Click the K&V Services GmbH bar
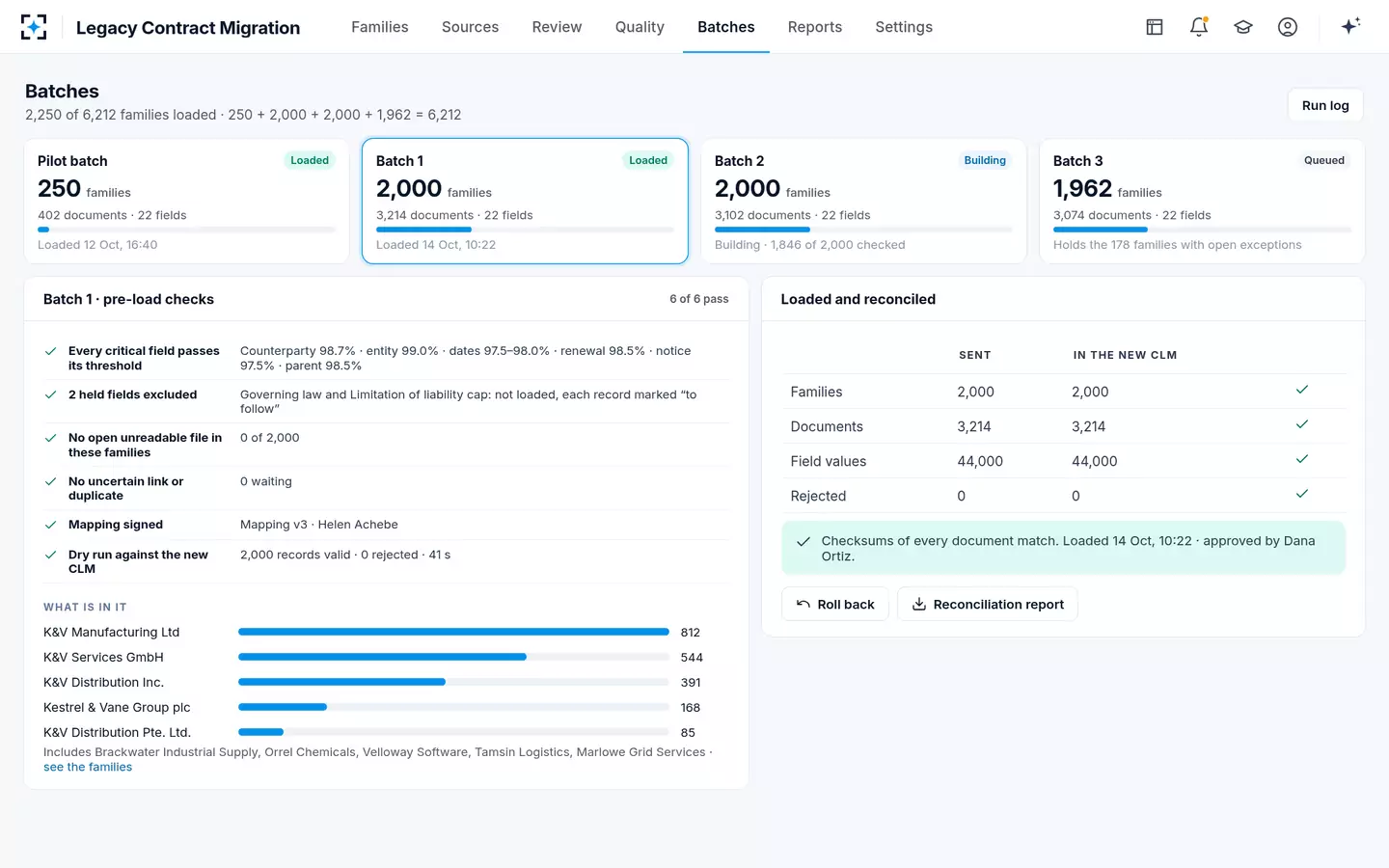This screenshot has height=868, width=1389. tap(453, 657)
